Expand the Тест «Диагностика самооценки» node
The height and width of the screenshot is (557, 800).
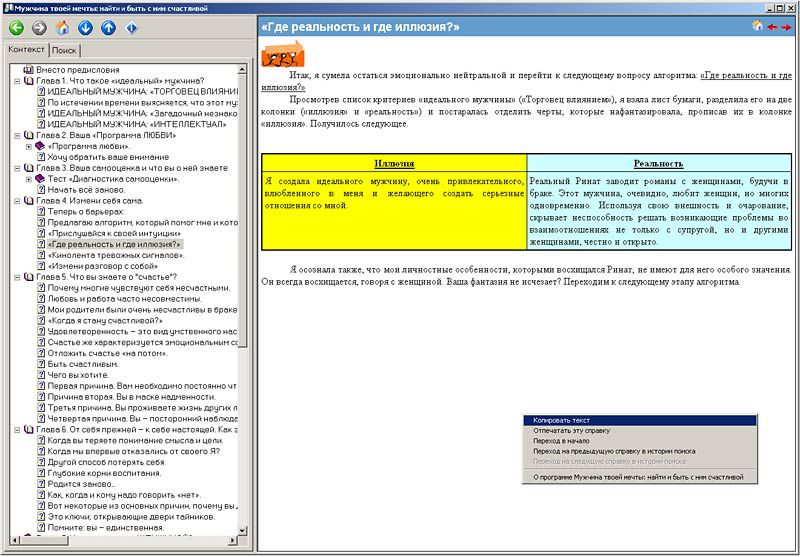tap(29, 179)
